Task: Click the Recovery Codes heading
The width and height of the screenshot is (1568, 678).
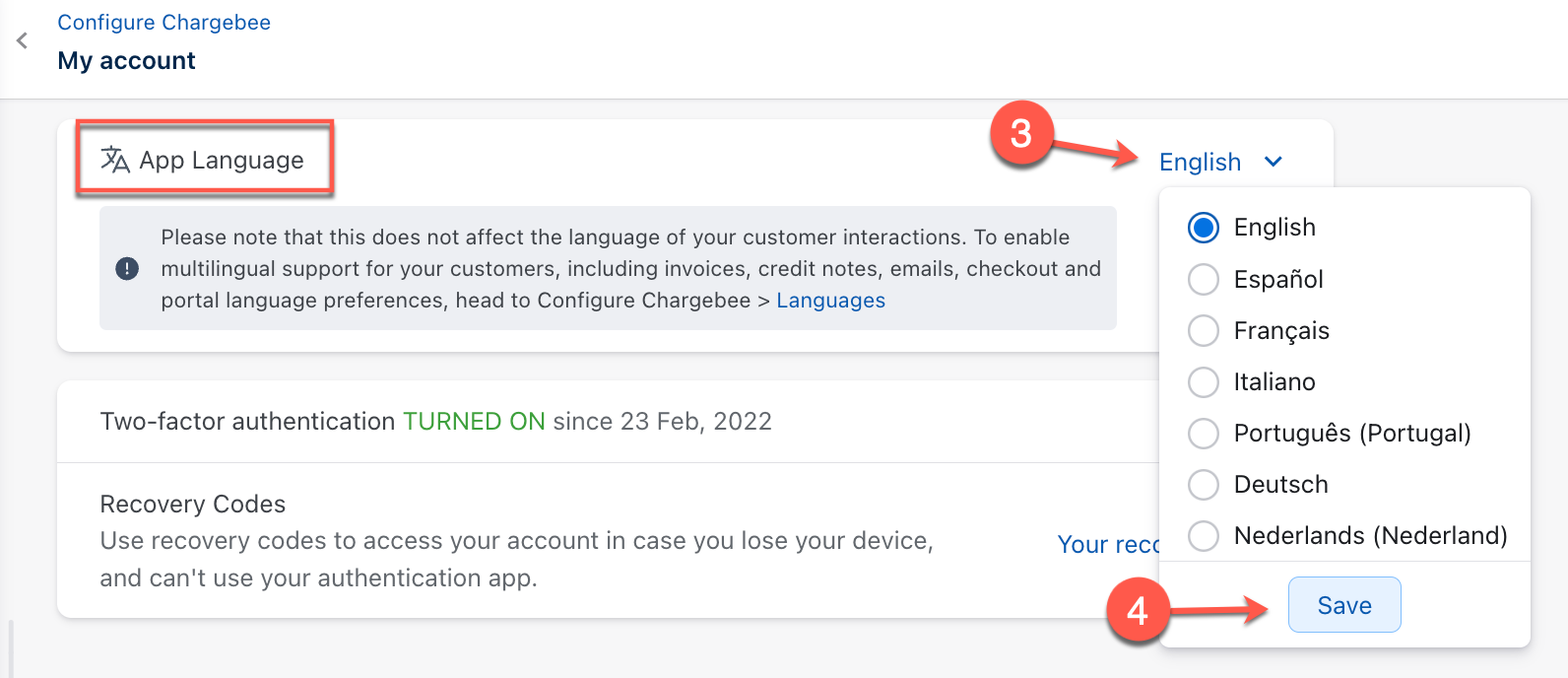Action: click(x=193, y=505)
